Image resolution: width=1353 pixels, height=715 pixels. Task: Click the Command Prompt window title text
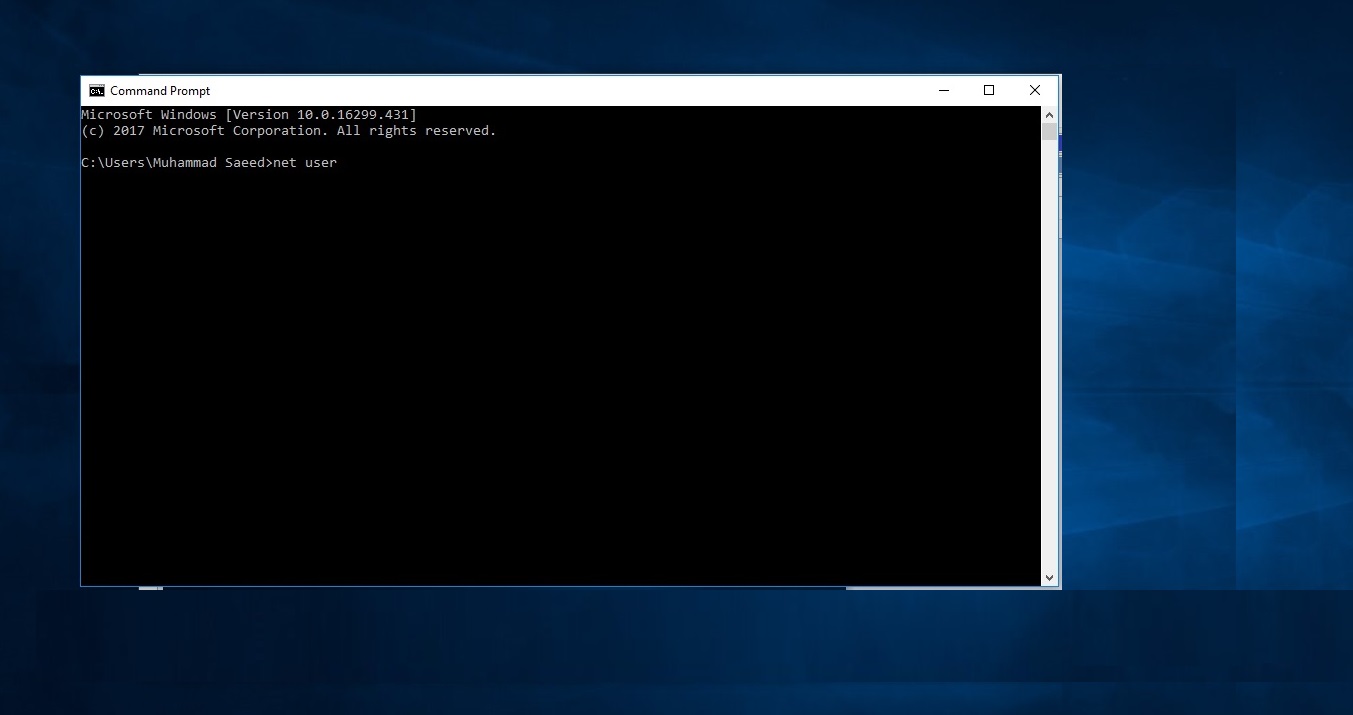(160, 91)
